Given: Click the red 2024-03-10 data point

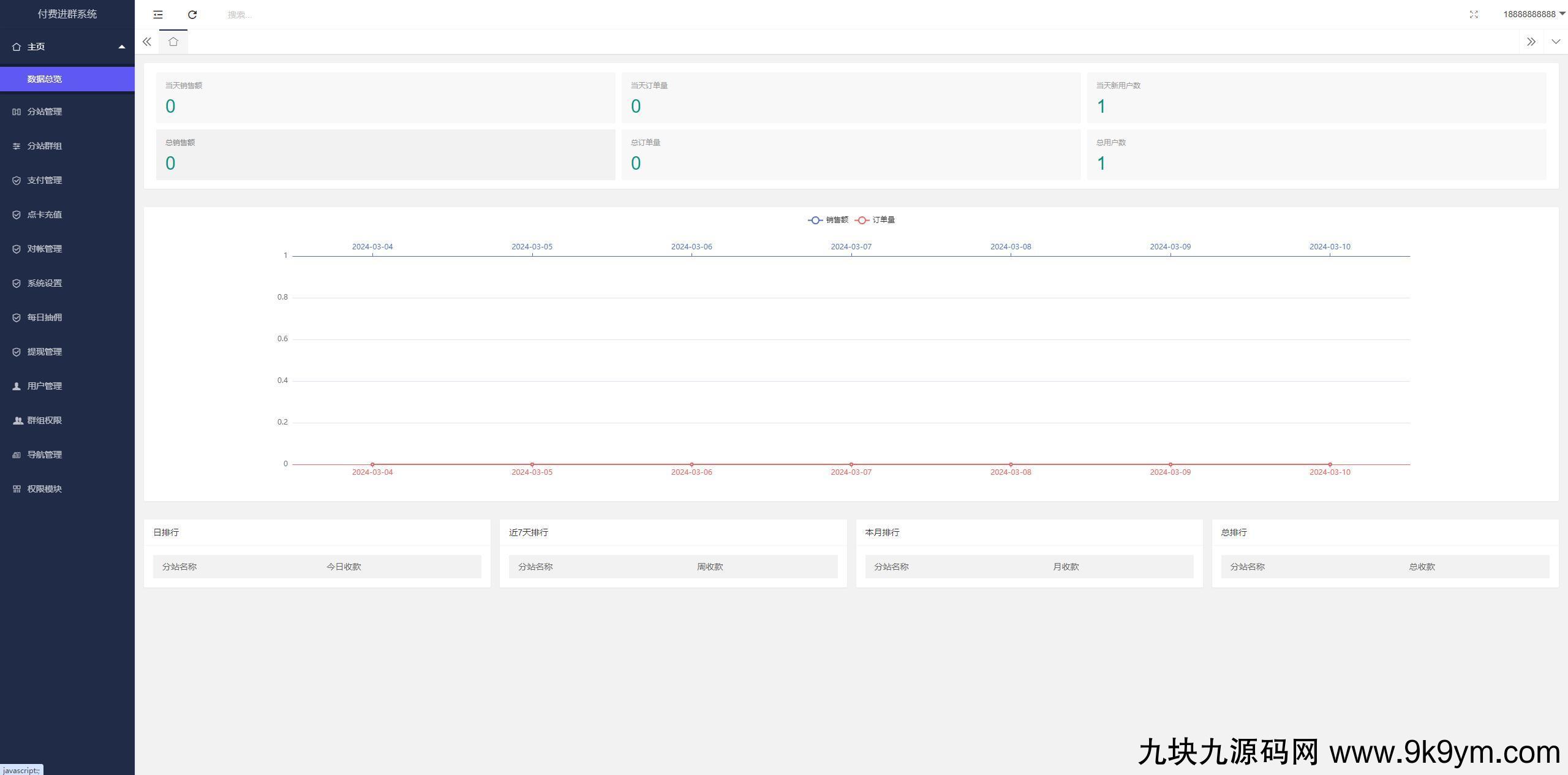Looking at the screenshot, I should coord(1330,464).
